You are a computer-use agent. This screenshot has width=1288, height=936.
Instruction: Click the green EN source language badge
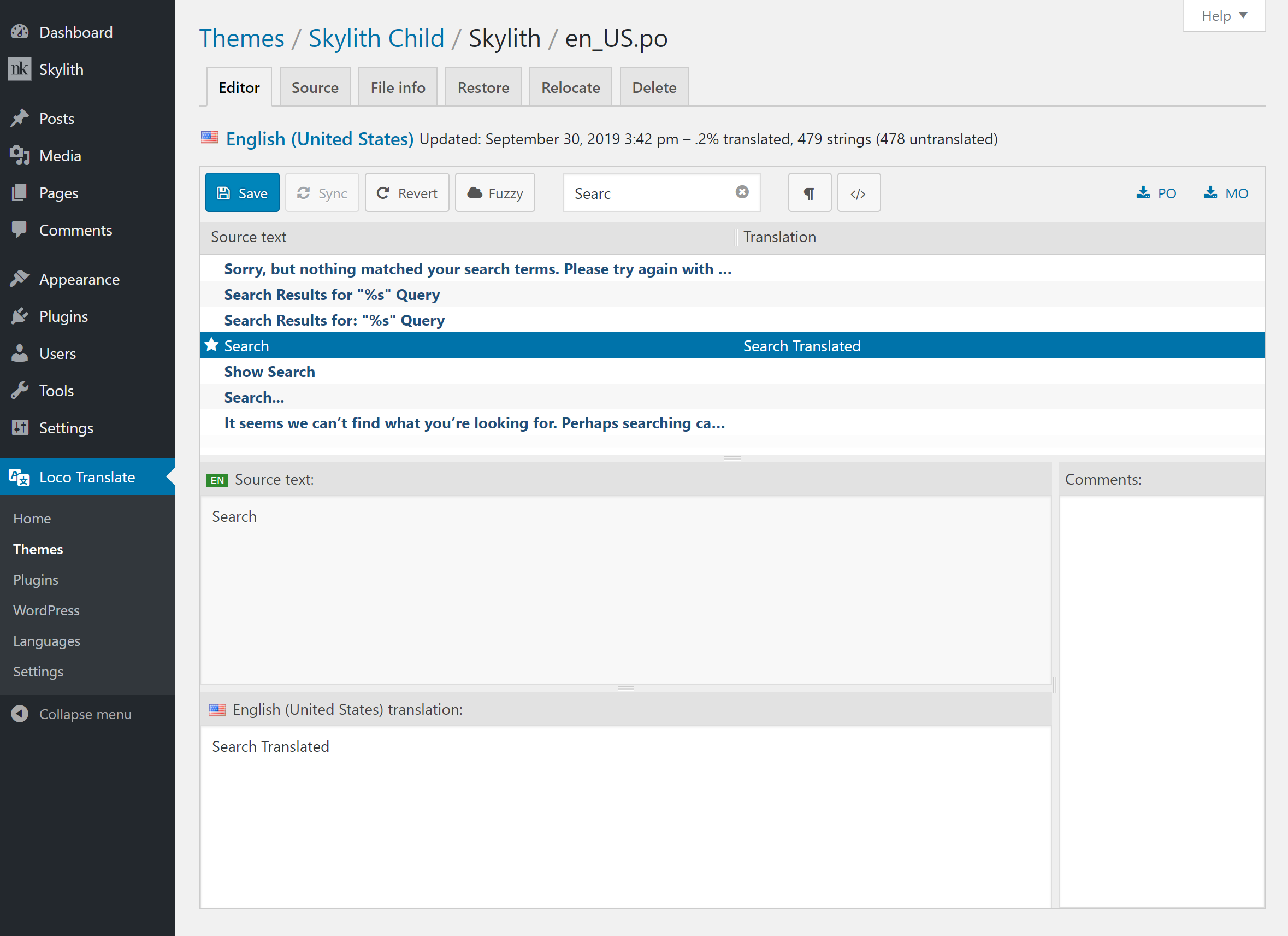tap(217, 480)
